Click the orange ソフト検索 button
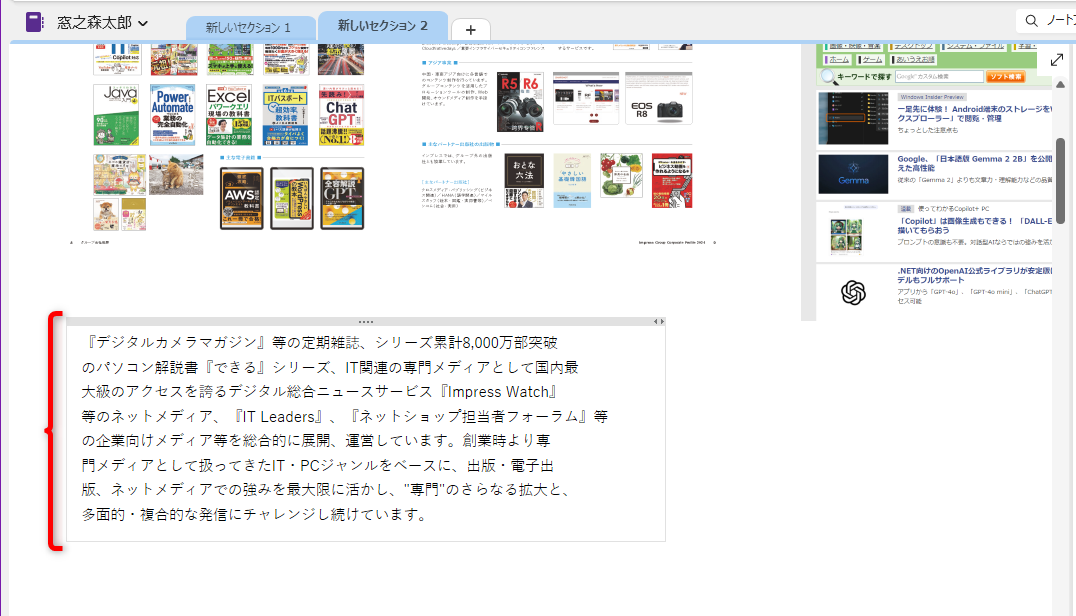This screenshot has width=1076, height=616. coord(1005,77)
